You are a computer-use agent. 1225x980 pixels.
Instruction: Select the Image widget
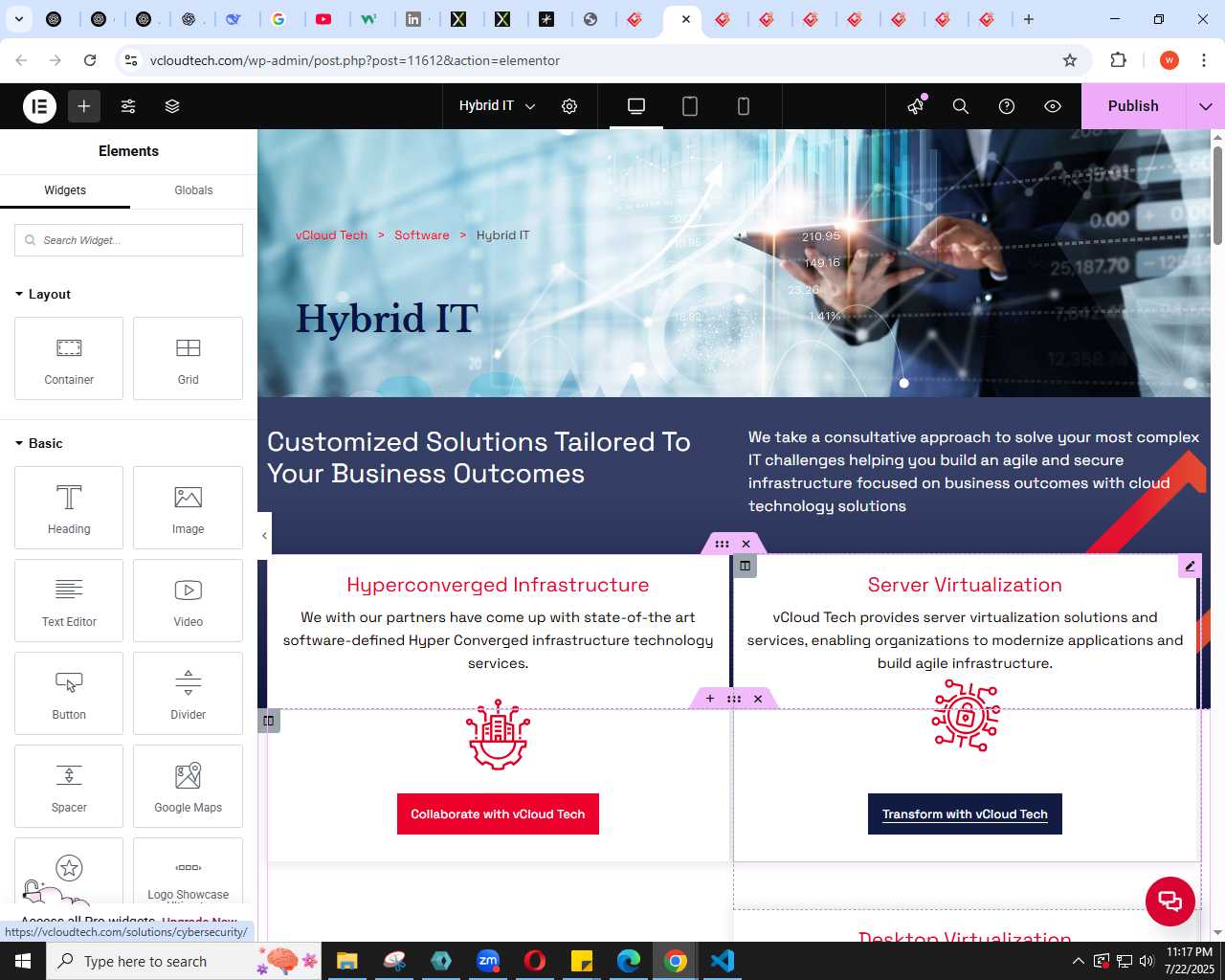click(x=189, y=507)
